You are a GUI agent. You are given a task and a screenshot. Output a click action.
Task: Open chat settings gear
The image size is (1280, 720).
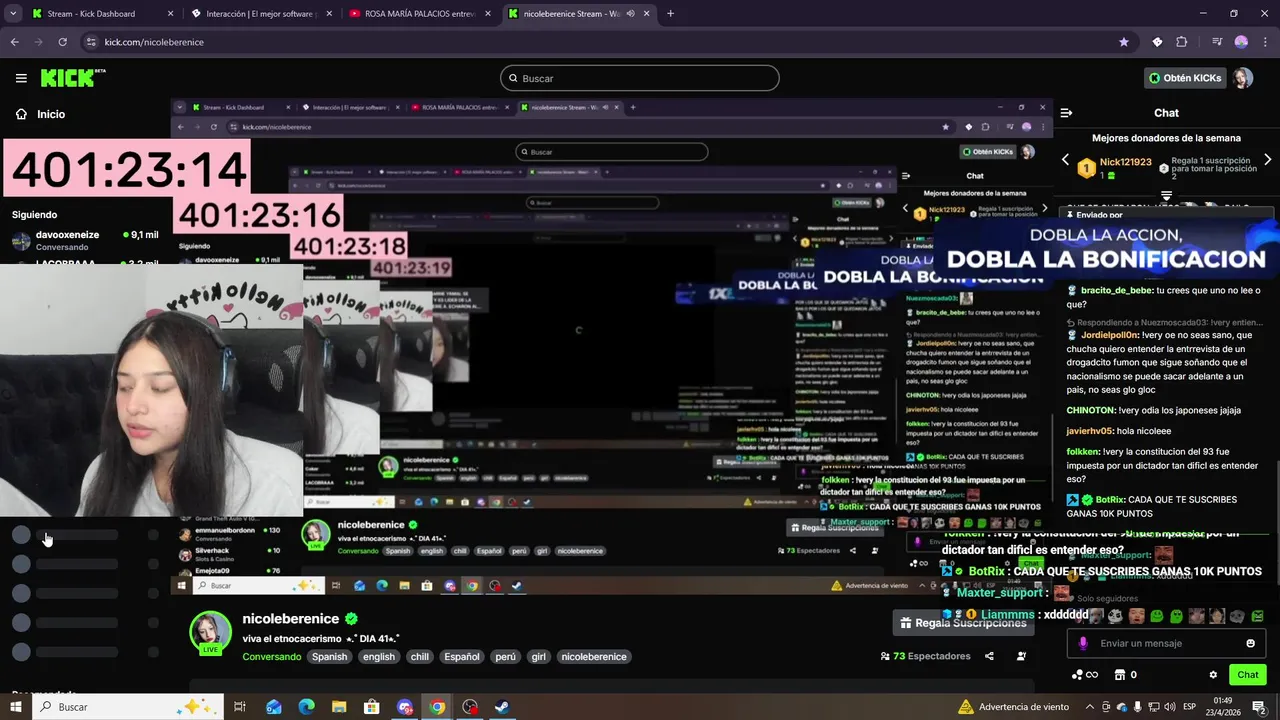pyautogui.click(x=1213, y=675)
